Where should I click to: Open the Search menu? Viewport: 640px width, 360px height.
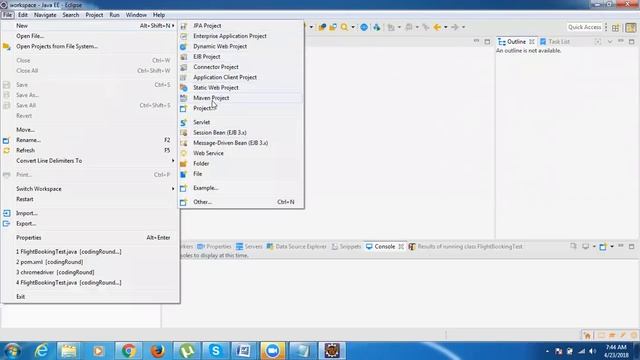tap(71, 15)
